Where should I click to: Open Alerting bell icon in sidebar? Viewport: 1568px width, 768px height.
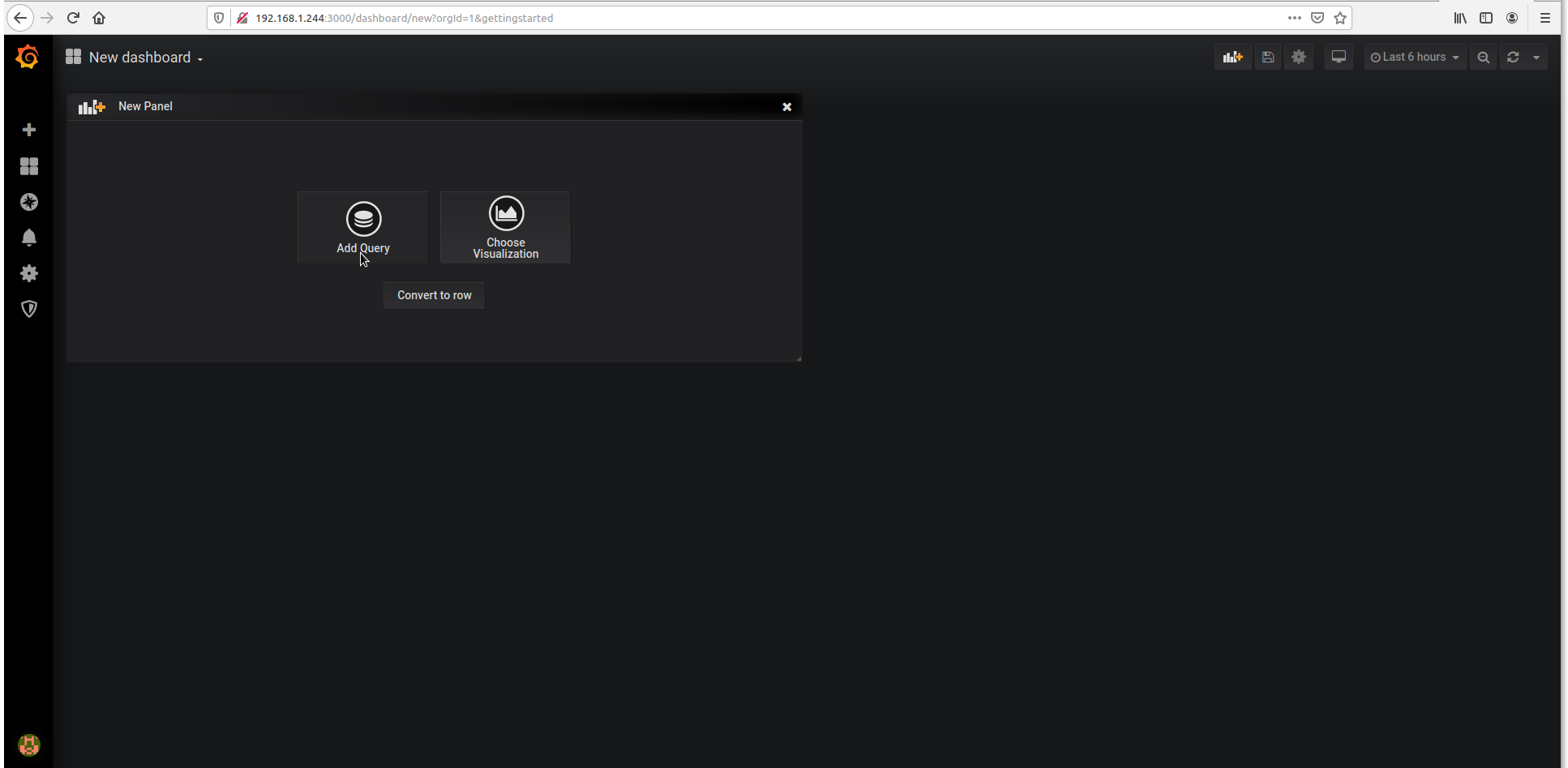(x=29, y=238)
